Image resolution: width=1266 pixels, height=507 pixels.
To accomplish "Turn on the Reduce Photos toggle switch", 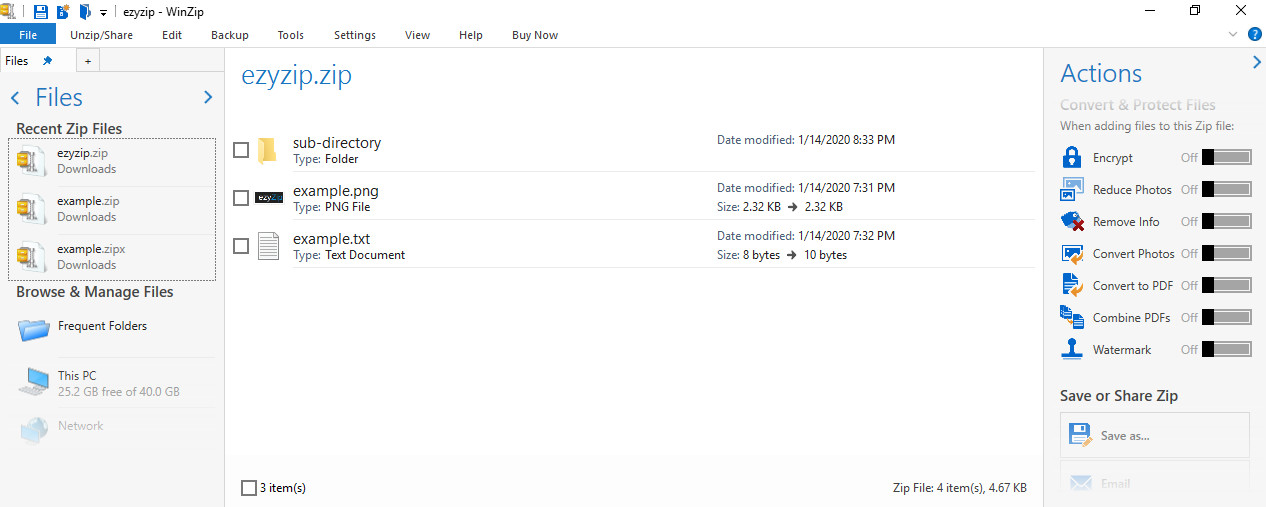I will click(1226, 189).
